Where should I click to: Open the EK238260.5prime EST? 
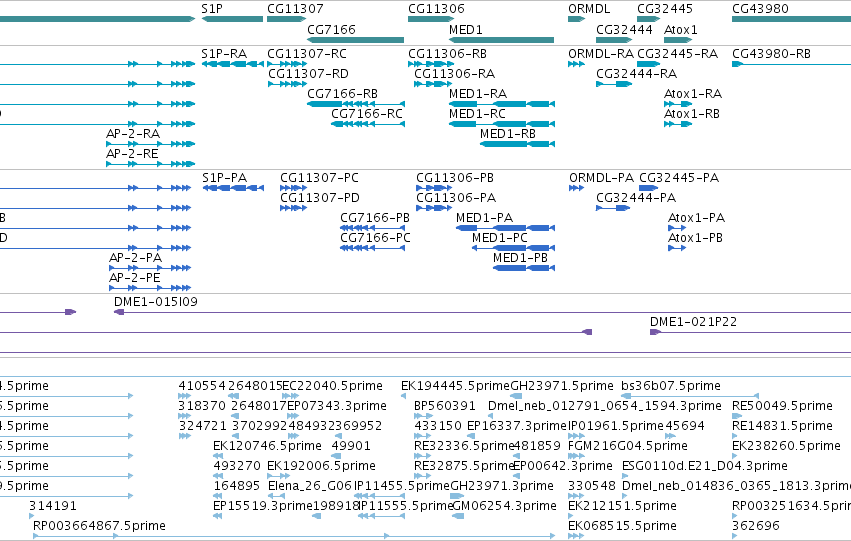point(735,456)
